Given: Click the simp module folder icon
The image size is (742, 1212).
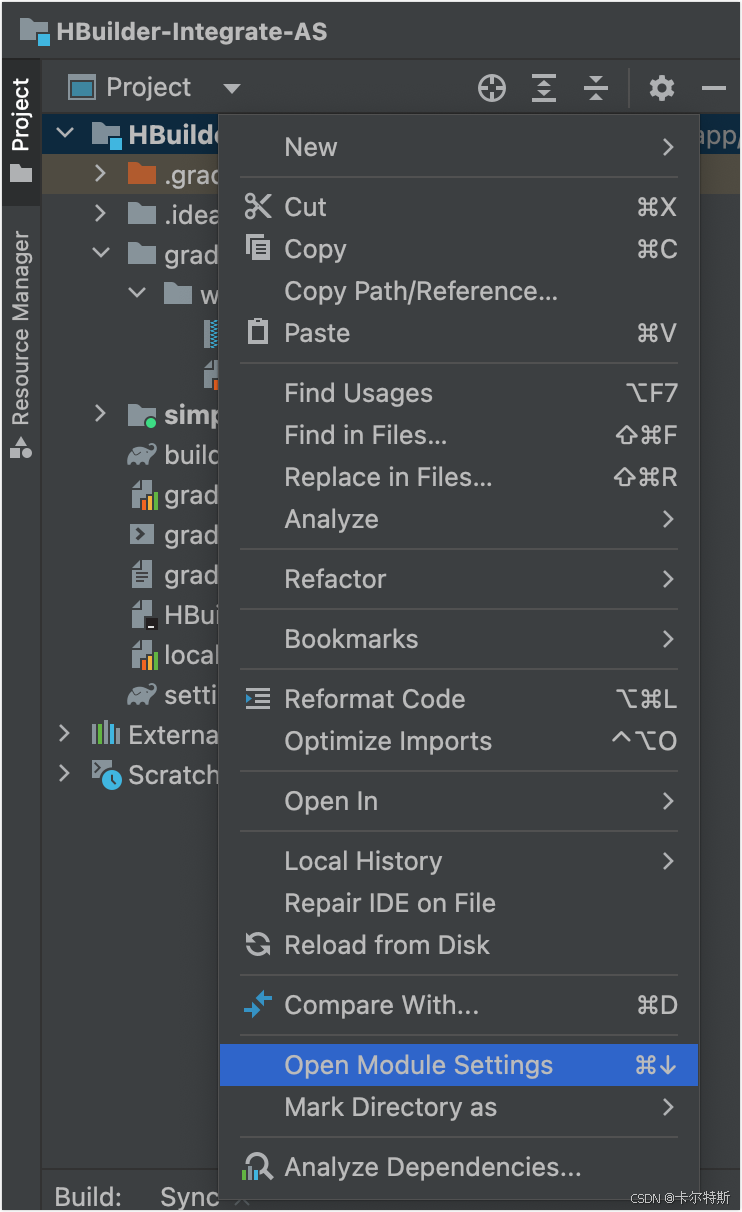Looking at the screenshot, I should tap(143, 414).
